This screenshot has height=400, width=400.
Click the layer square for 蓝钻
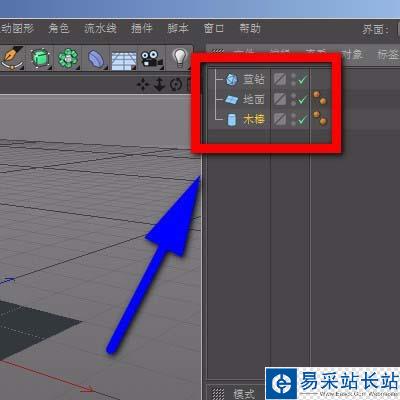coord(280,79)
